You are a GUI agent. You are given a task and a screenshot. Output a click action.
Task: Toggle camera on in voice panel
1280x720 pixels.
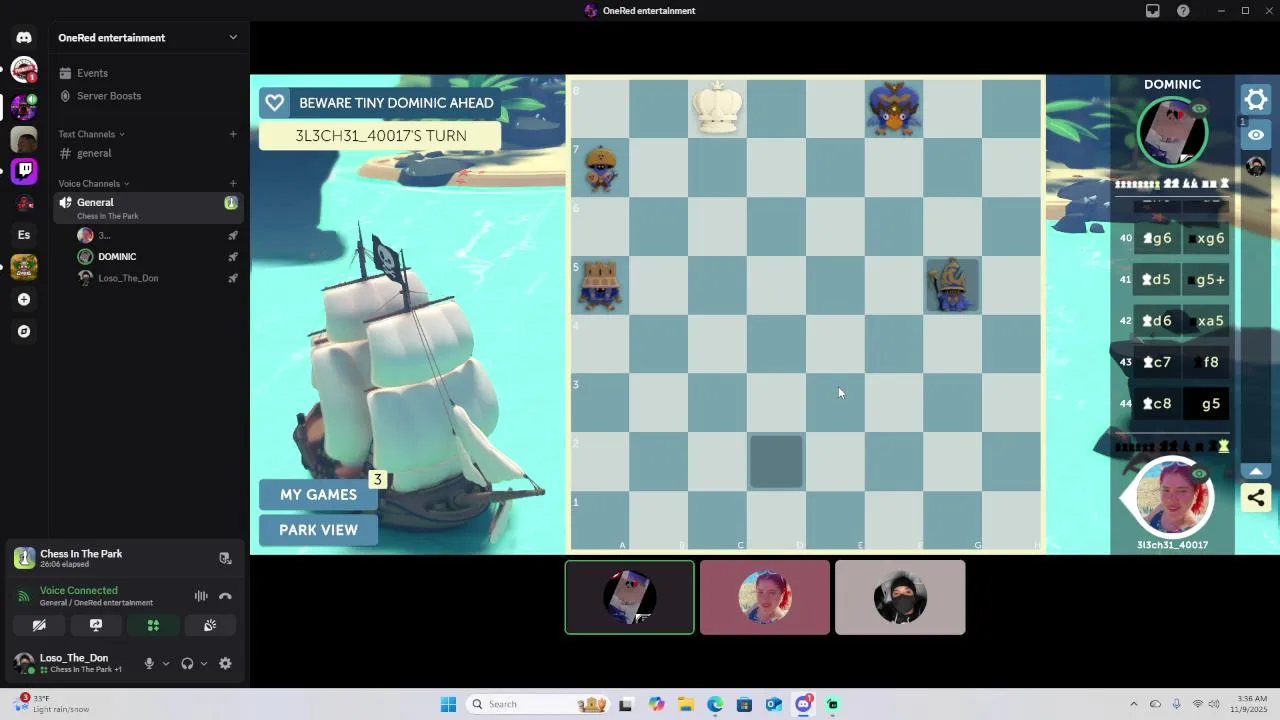tap(39, 625)
